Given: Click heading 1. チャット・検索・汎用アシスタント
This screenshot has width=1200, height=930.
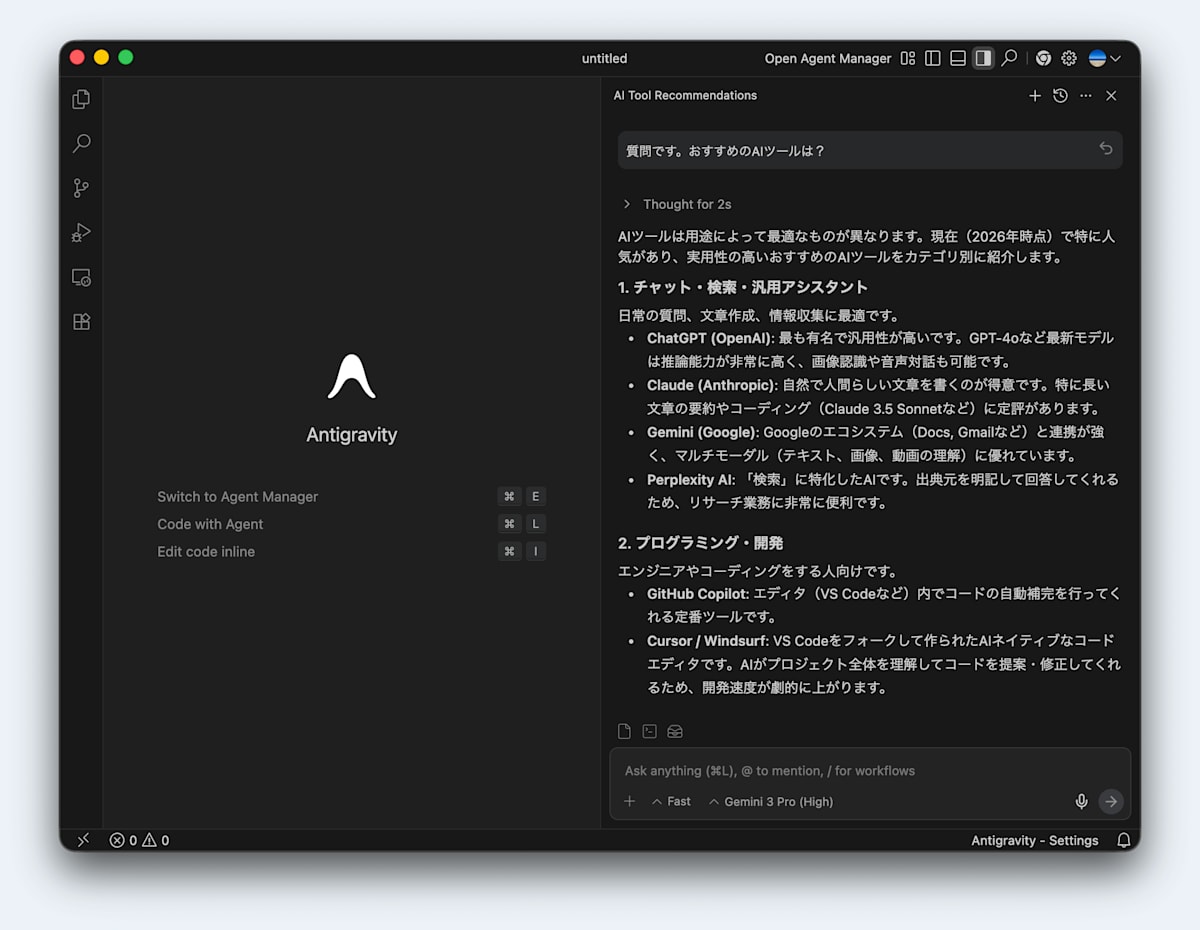Looking at the screenshot, I should click(x=743, y=288).
